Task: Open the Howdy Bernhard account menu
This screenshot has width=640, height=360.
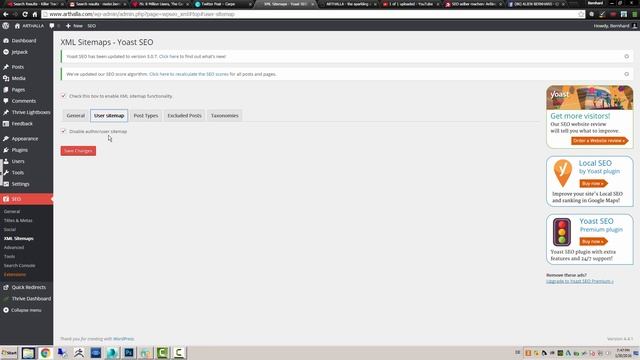Action: tap(615, 26)
